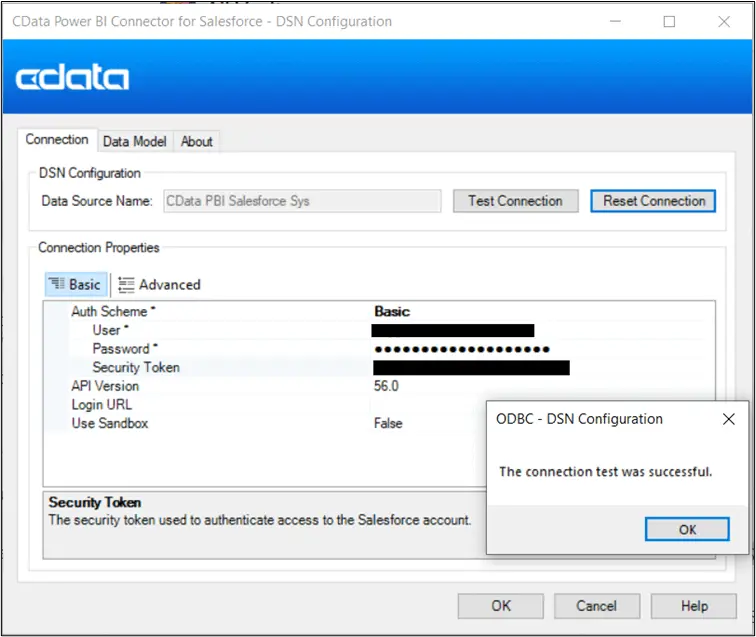Open the Data Model tab

pyautogui.click(x=134, y=142)
